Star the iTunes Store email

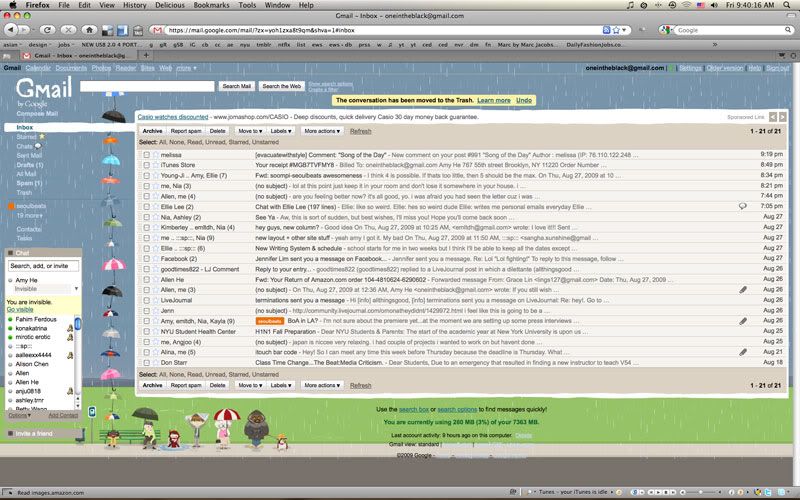coord(156,165)
